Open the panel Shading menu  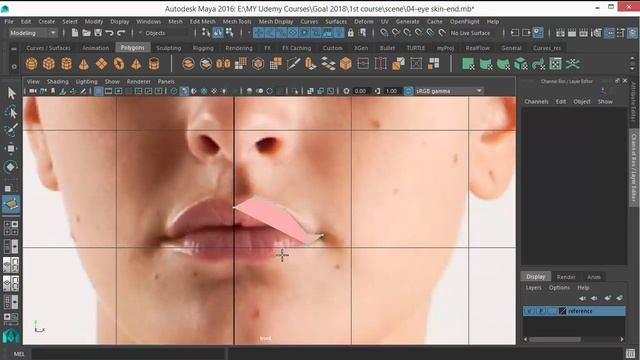pyautogui.click(x=58, y=82)
